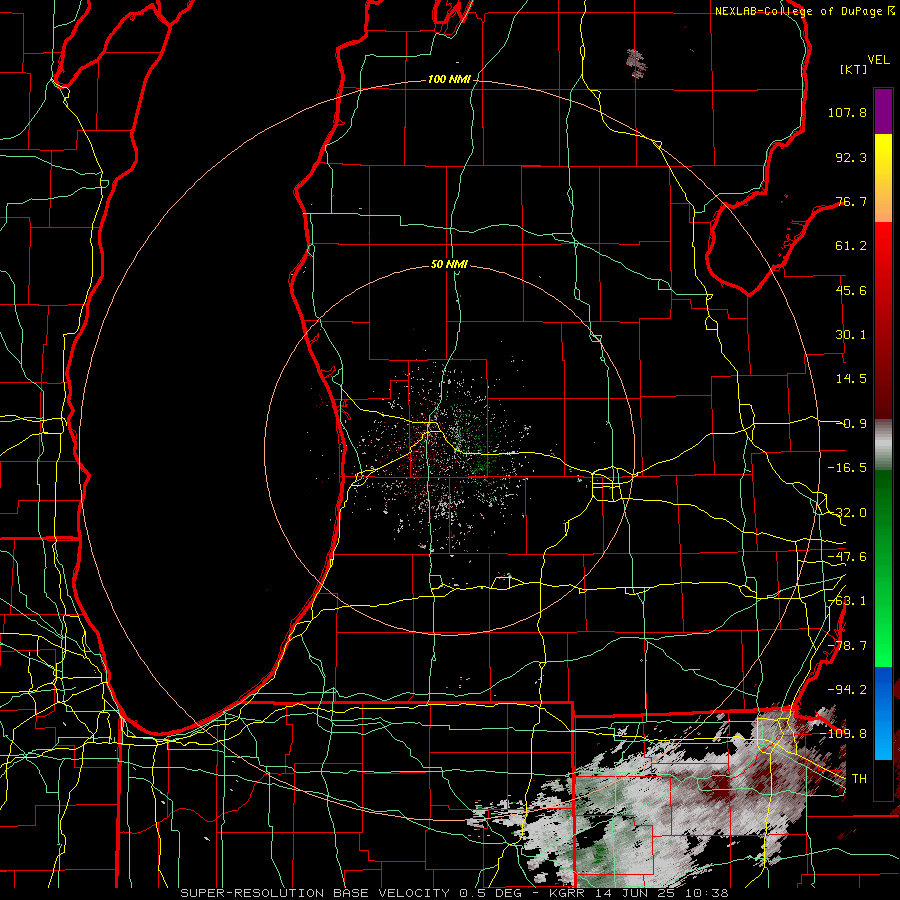
Task: Click the [KT] units label
Action: pos(853,69)
